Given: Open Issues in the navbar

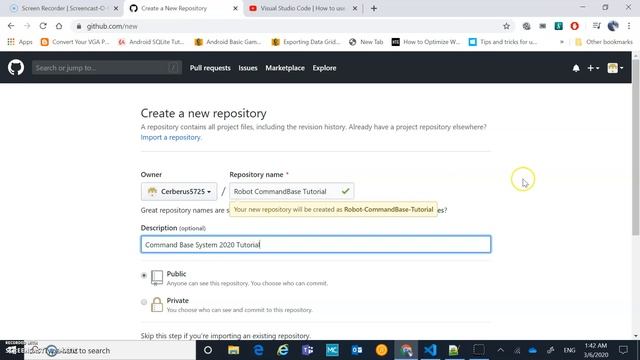Looking at the screenshot, I should [x=248, y=68].
